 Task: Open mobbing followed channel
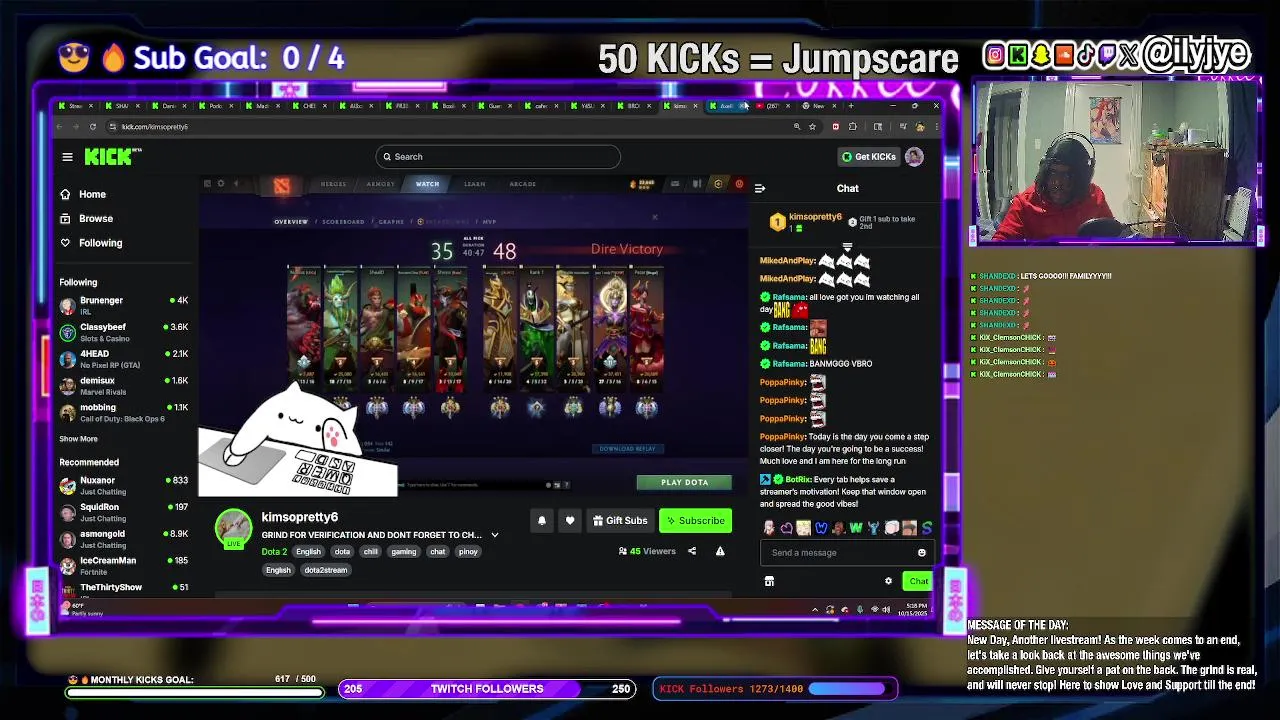(124, 413)
